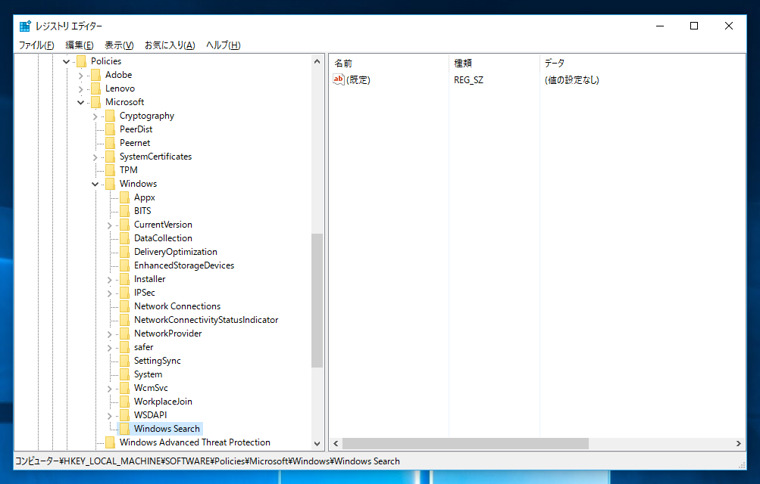Click the Network Connections folder icon
This screenshot has width=760, height=484.
click(125, 306)
